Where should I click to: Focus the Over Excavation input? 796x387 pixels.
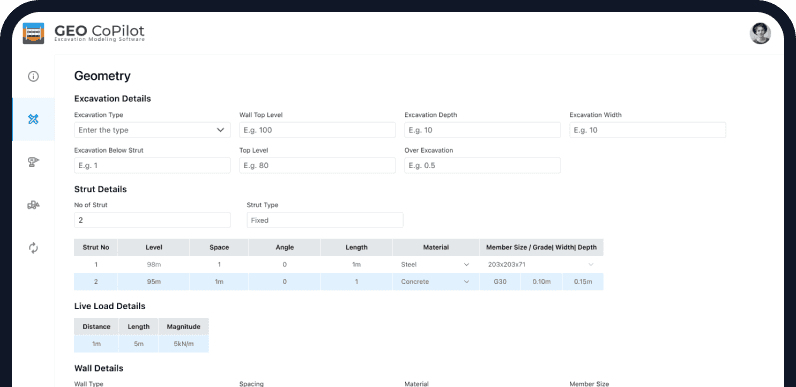pos(482,166)
